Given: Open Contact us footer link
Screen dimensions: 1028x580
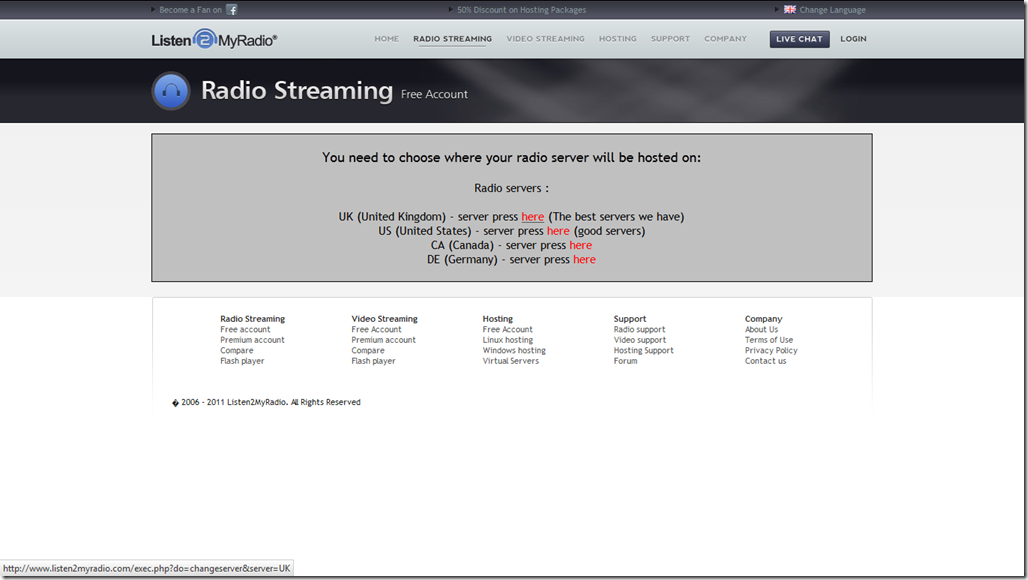Looking at the screenshot, I should [765, 361].
